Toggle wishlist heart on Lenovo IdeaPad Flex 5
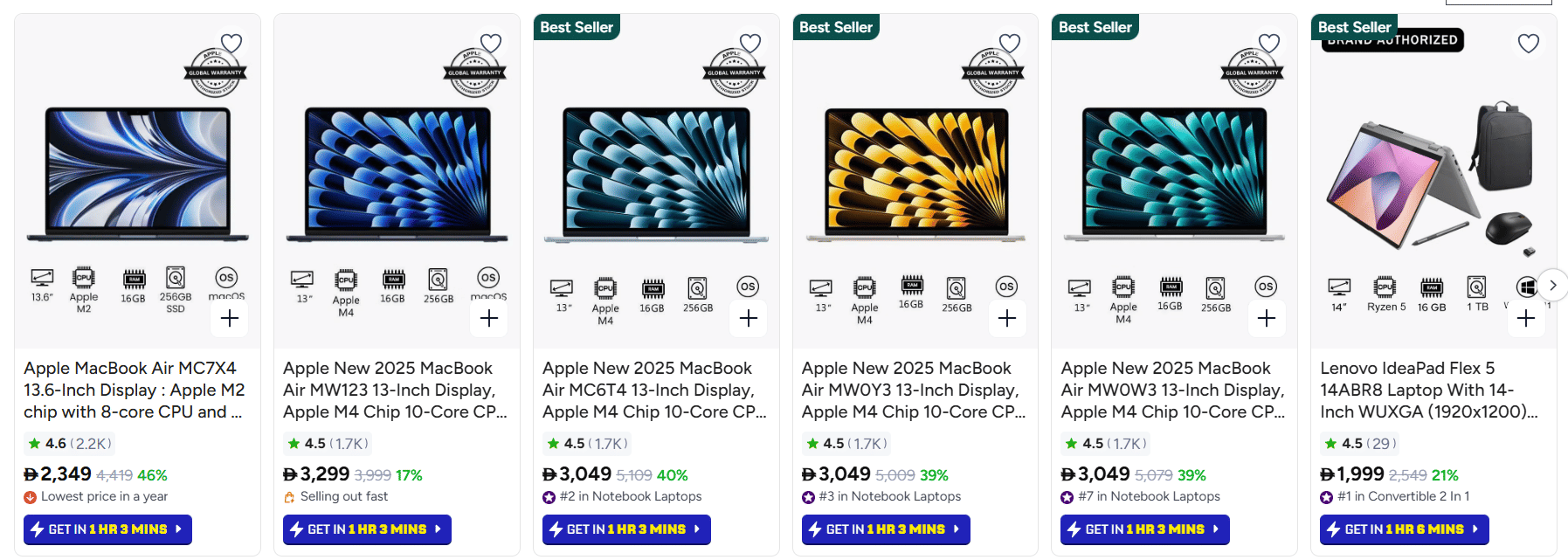The width and height of the screenshot is (1568, 560). coord(1528,43)
